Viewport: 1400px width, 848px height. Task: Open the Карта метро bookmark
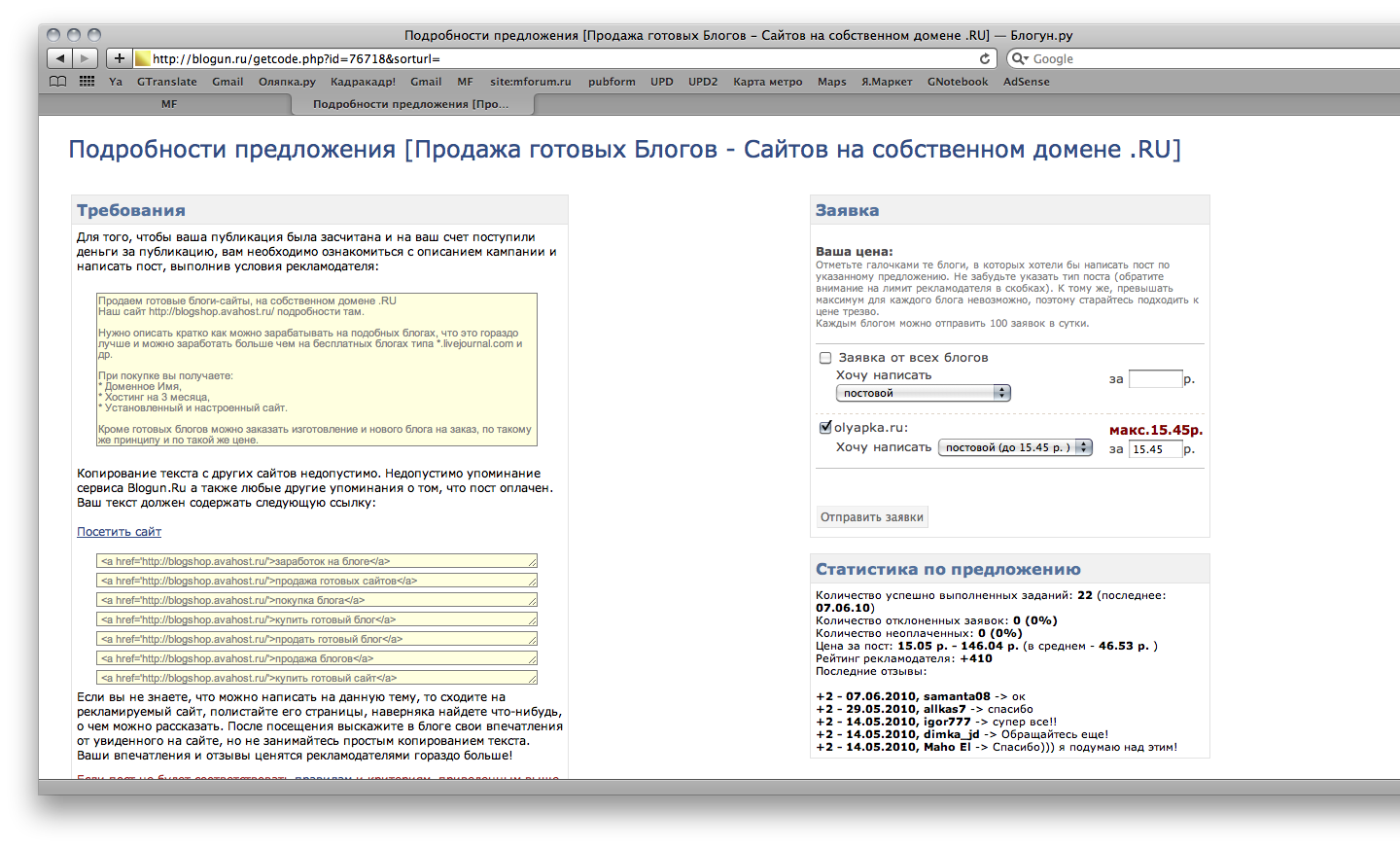(768, 82)
